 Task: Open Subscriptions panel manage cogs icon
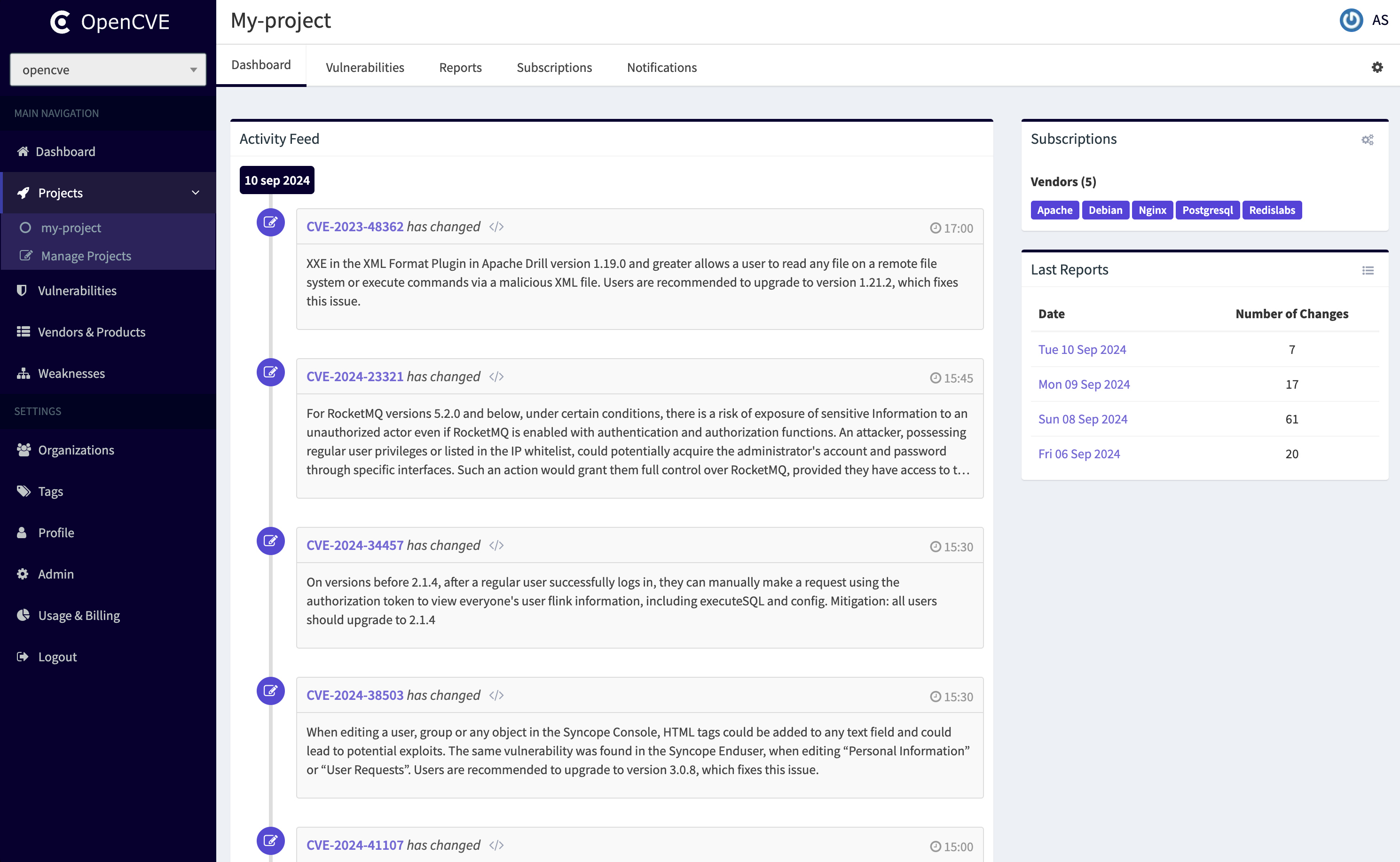[x=1367, y=140]
